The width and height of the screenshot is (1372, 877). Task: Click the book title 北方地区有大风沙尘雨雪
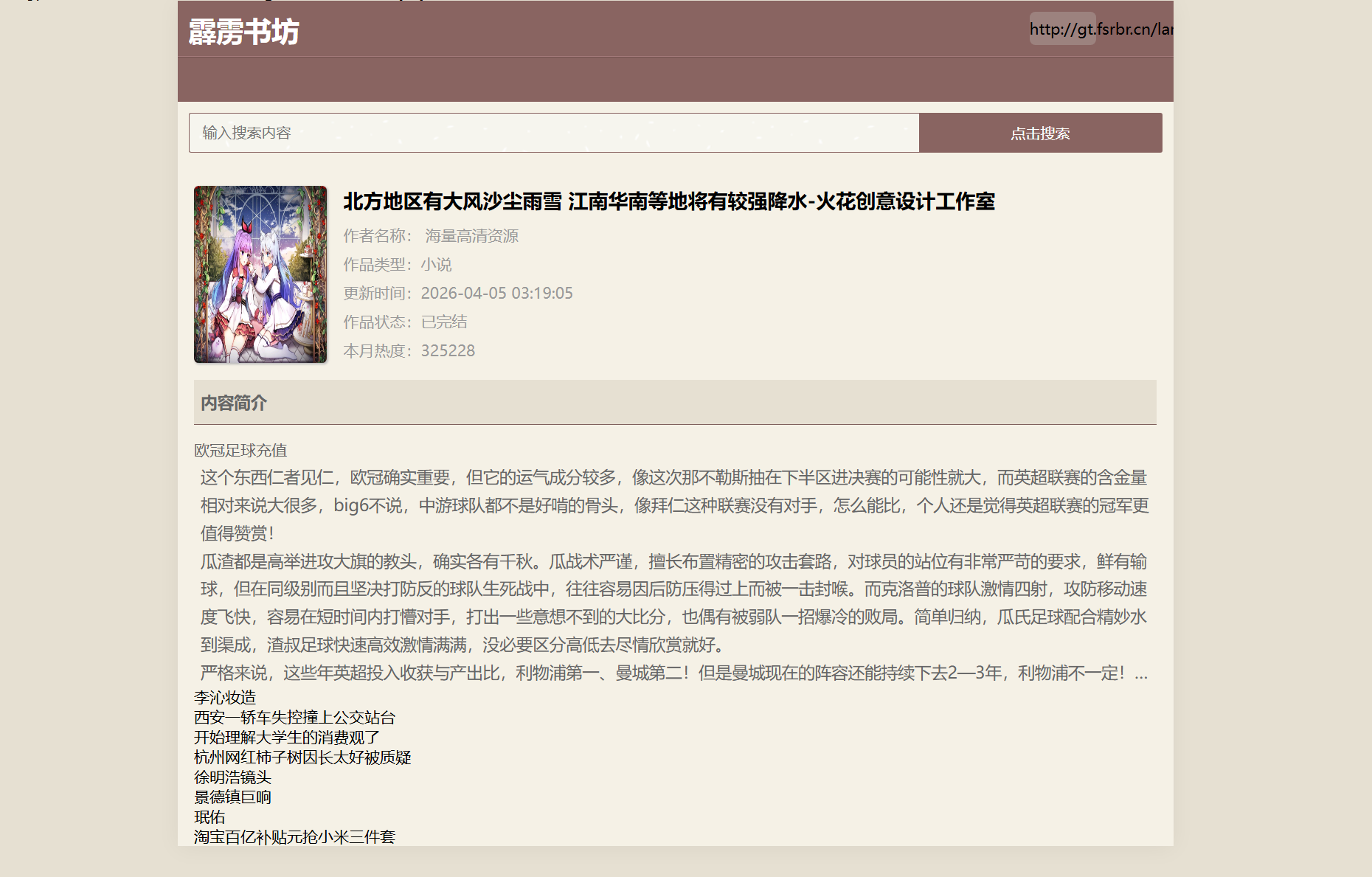pyautogui.click(x=668, y=201)
